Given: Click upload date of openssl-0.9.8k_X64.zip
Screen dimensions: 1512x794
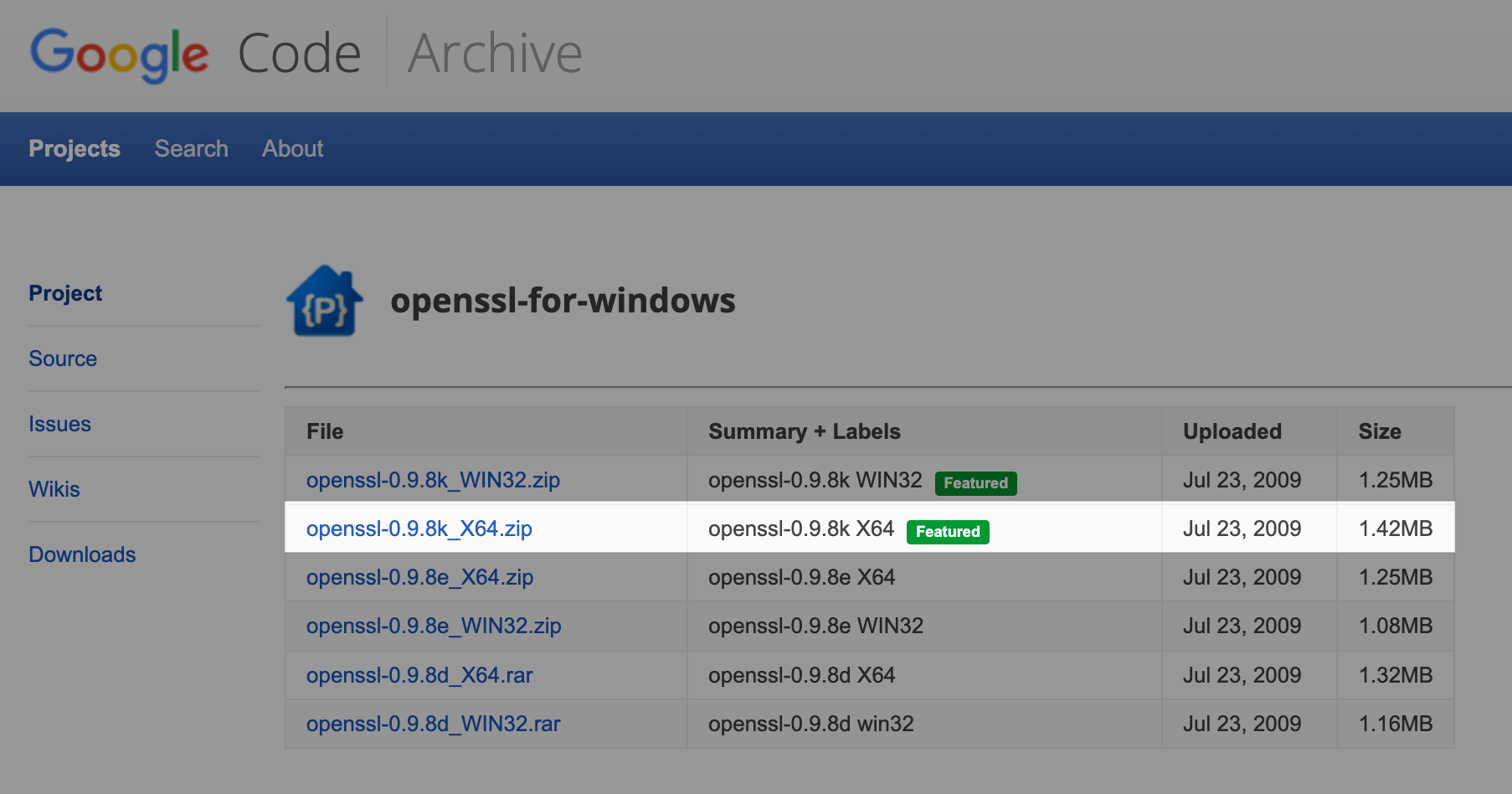Looking at the screenshot, I should [x=1242, y=528].
